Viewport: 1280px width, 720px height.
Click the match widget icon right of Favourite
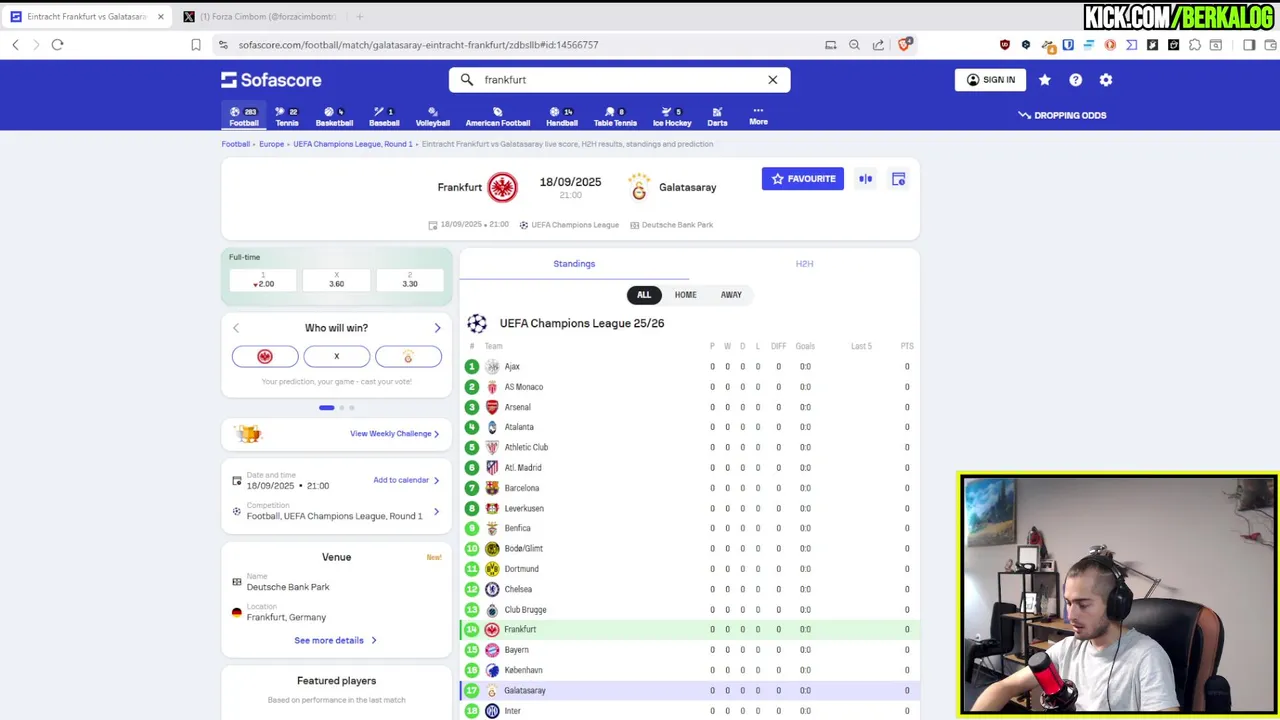(x=898, y=179)
